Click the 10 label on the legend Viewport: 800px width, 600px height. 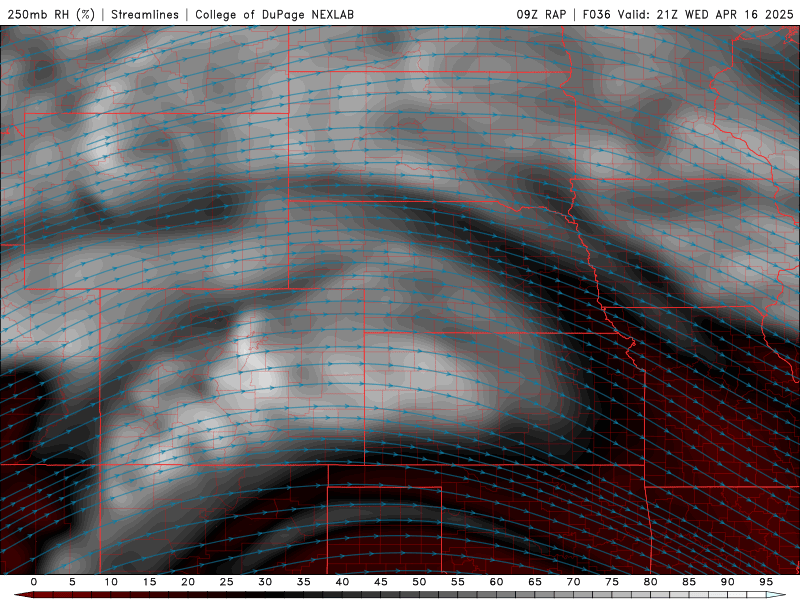pyautogui.click(x=111, y=582)
